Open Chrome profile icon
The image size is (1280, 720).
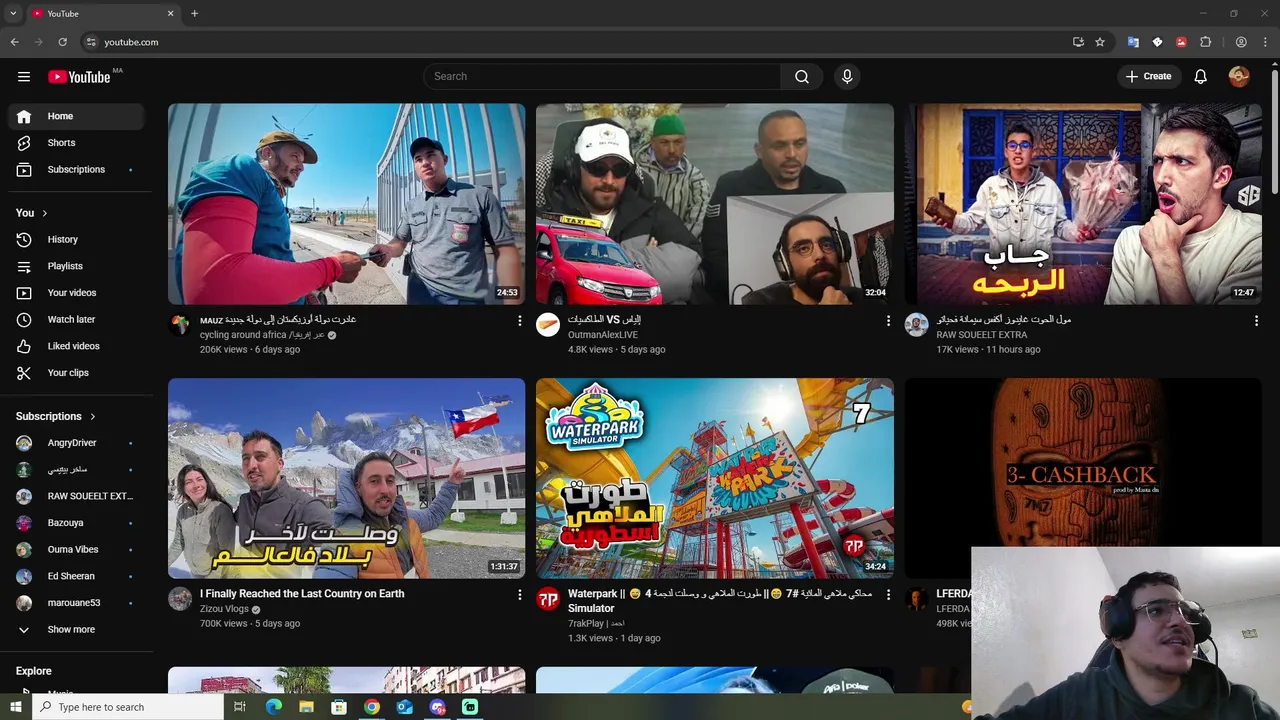tap(1241, 42)
